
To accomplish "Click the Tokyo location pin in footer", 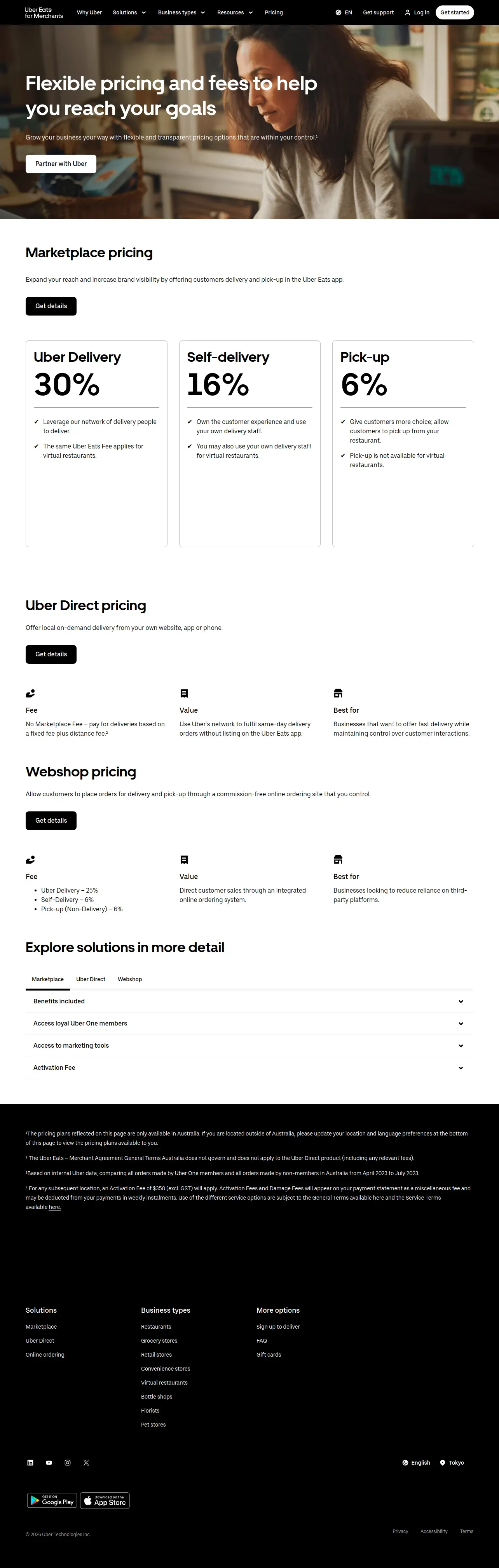I will [x=442, y=1462].
